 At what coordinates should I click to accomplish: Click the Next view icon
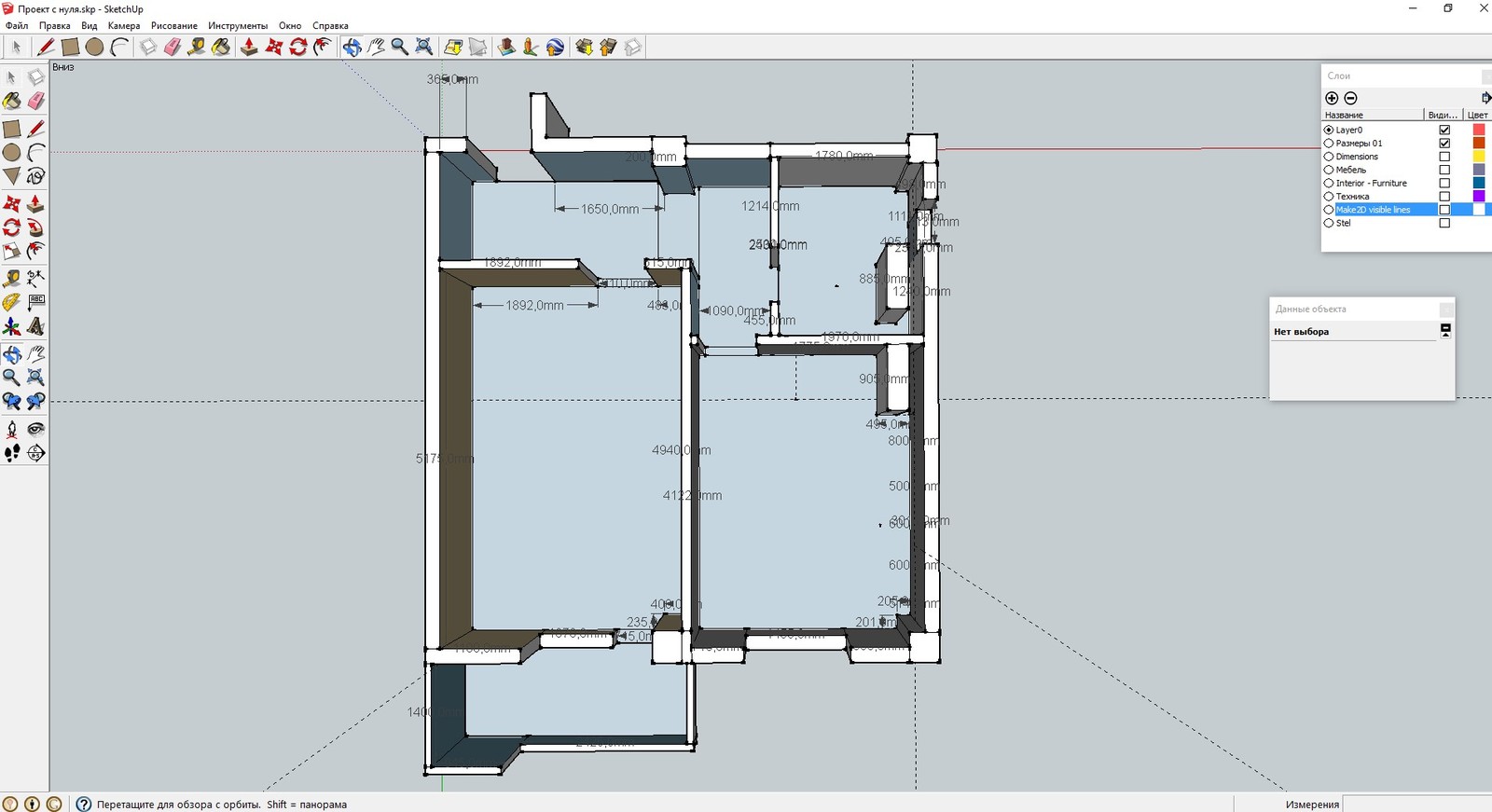coord(35,401)
